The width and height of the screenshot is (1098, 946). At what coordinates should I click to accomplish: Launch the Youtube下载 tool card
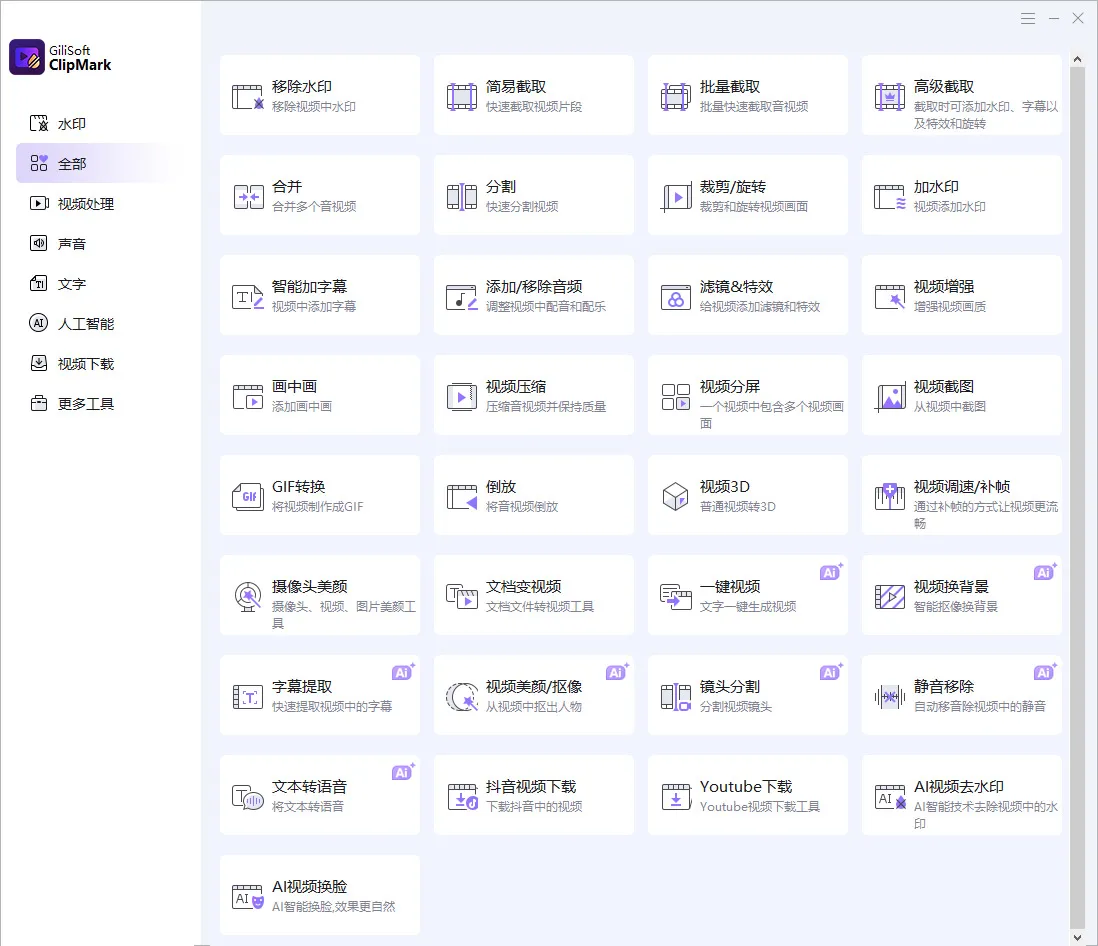(x=747, y=795)
